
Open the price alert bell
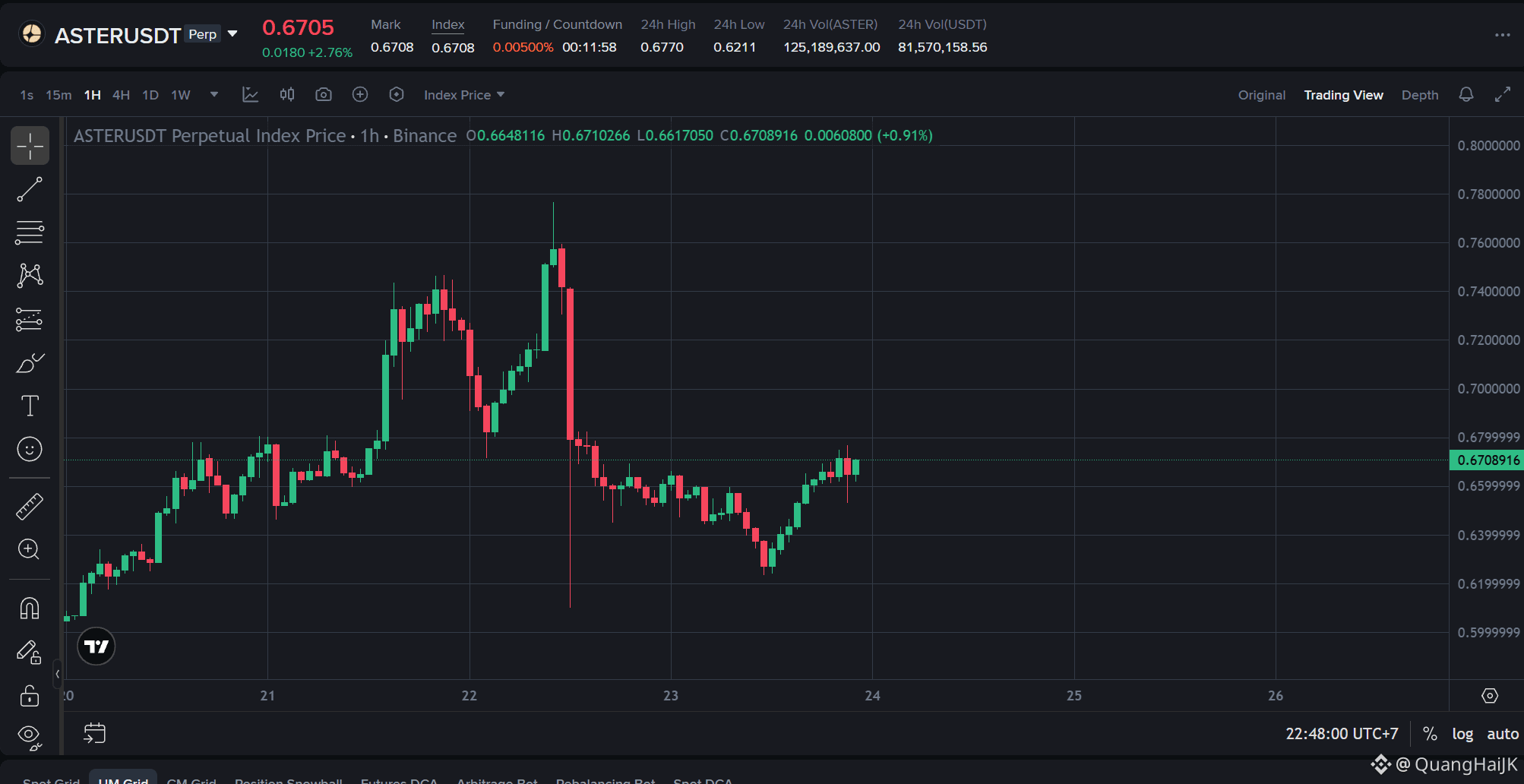(x=1466, y=94)
